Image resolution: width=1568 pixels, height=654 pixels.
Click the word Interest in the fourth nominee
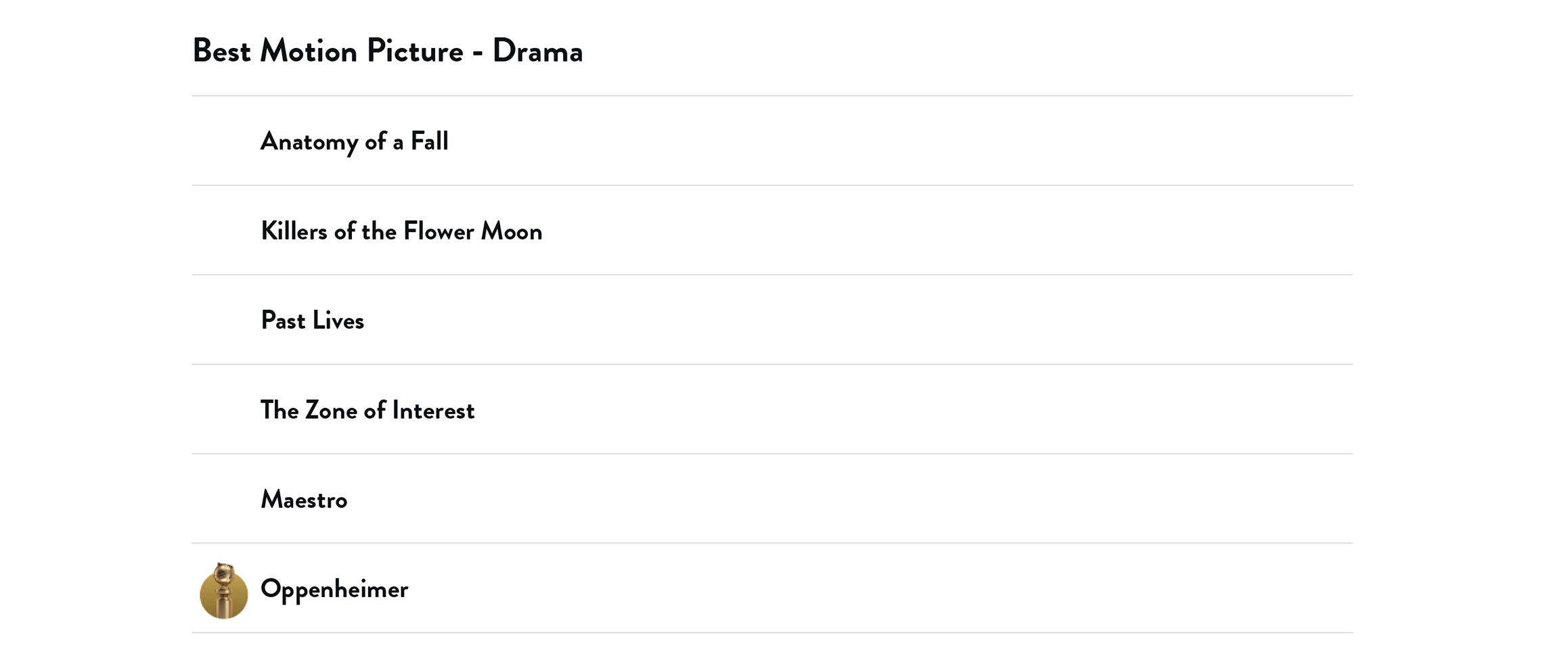[433, 411]
